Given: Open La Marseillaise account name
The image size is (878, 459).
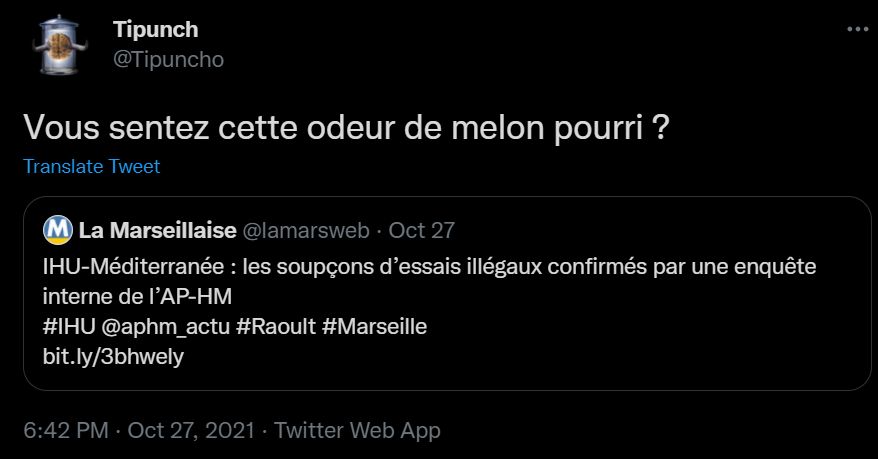Looking at the screenshot, I should point(157,231).
